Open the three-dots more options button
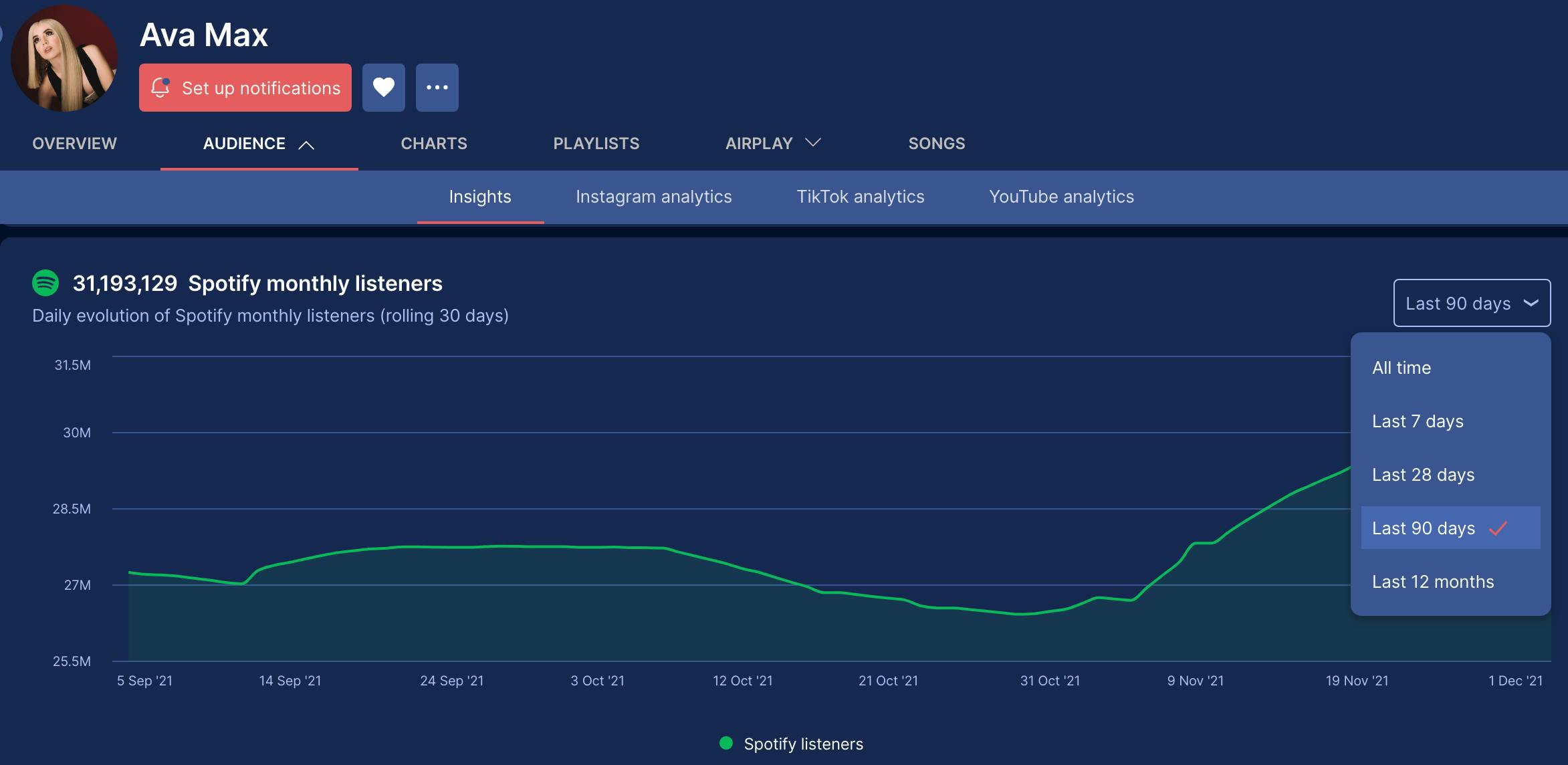 (437, 88)
